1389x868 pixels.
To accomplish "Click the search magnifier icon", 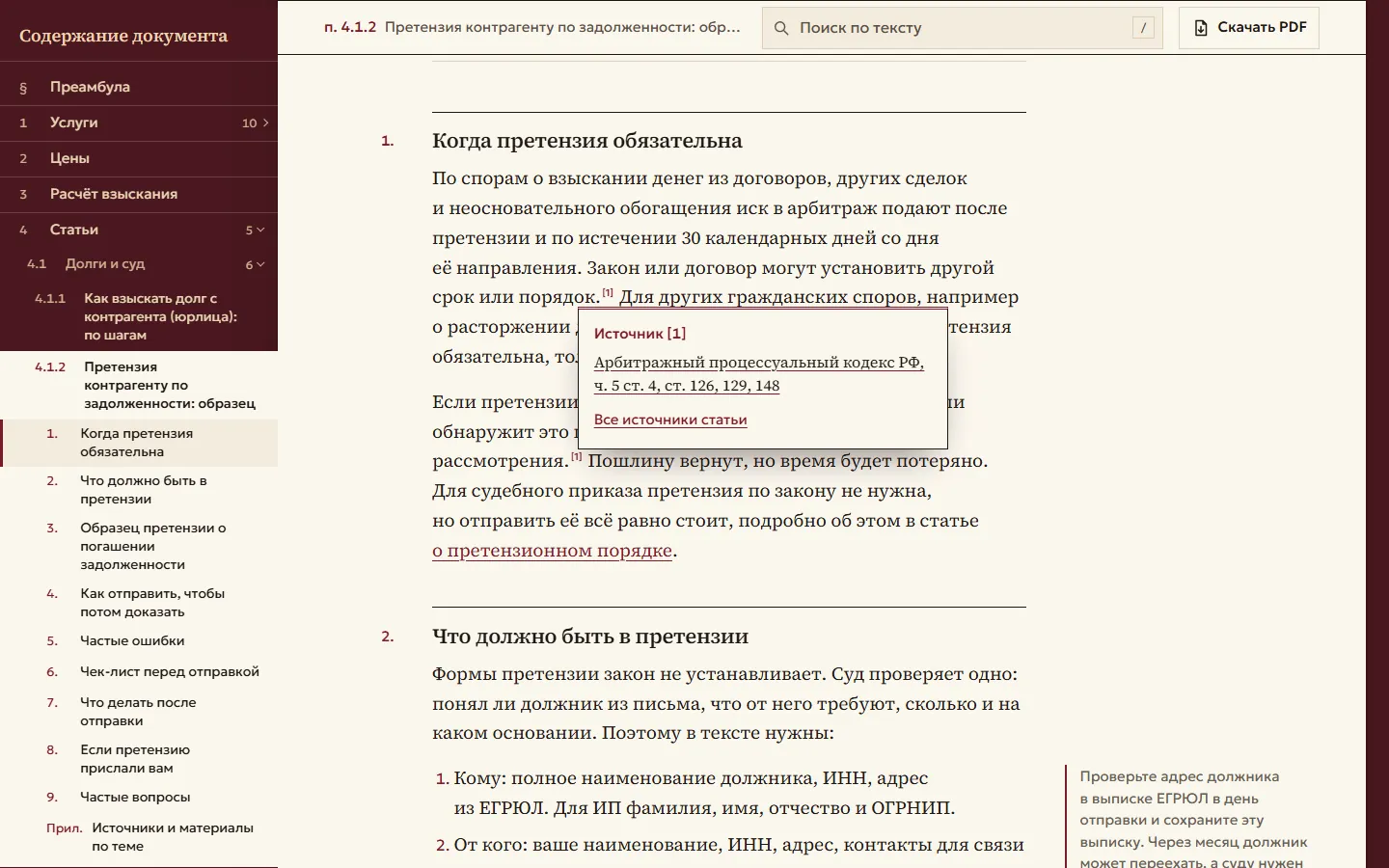I will tap(781, 28).
